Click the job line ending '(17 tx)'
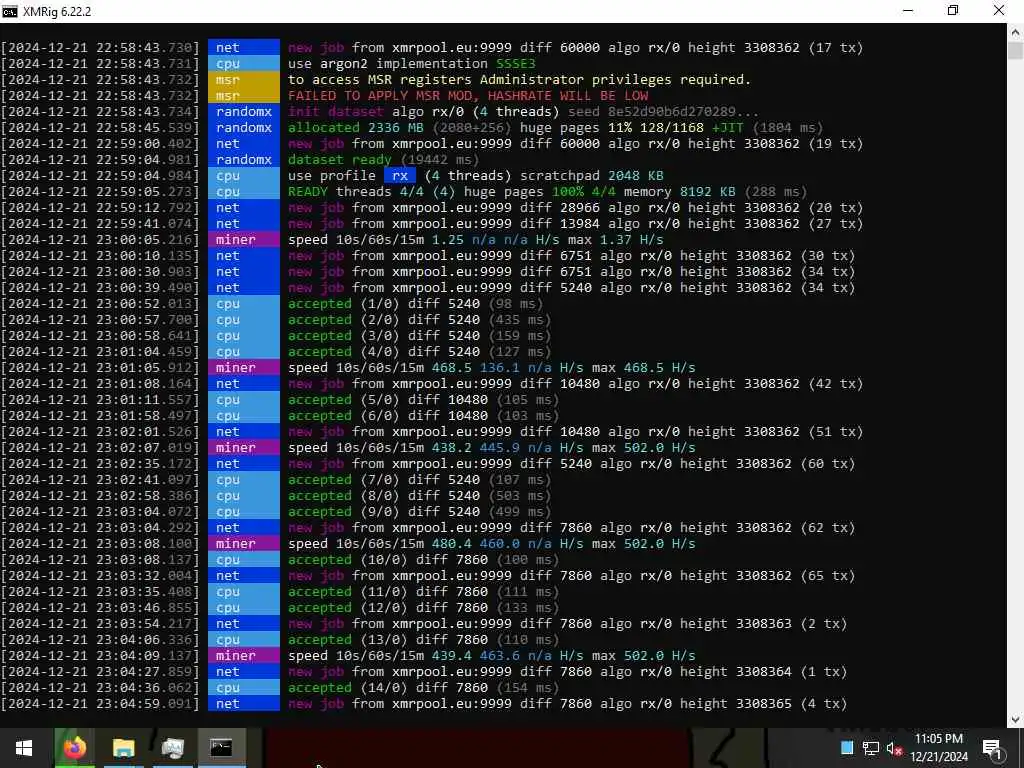This screenshot has width=1024, height=768. coord(575,48)
